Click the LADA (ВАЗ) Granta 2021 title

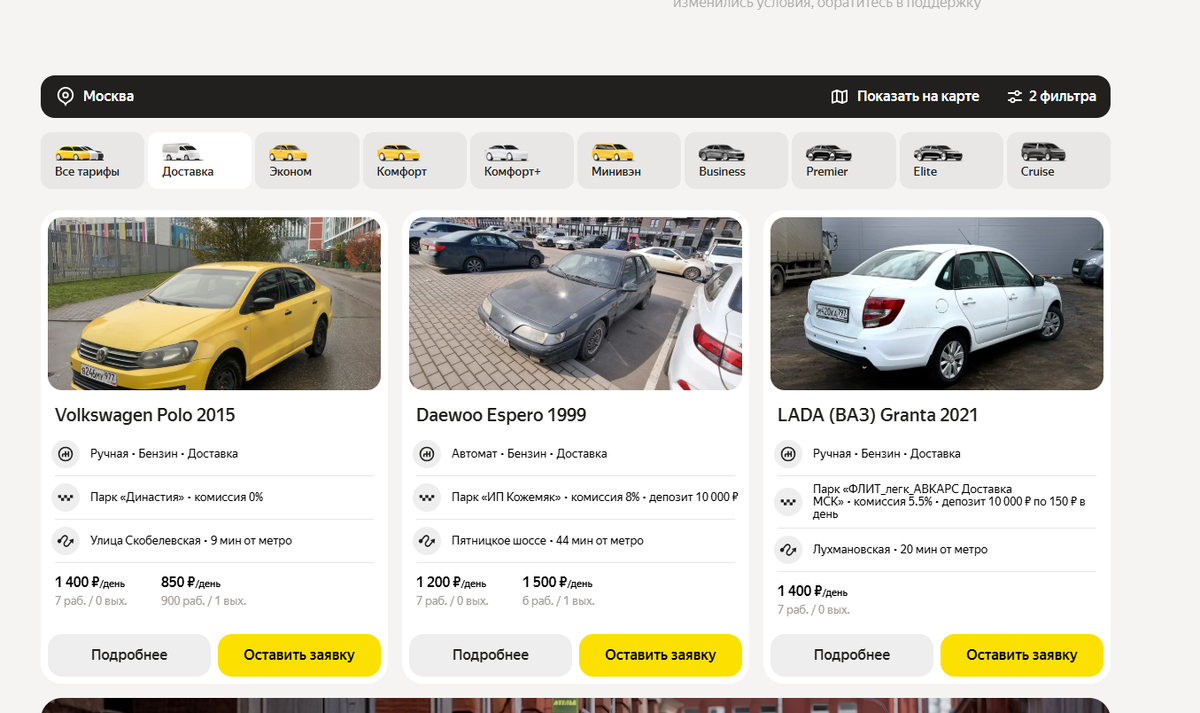coord(878,415)
